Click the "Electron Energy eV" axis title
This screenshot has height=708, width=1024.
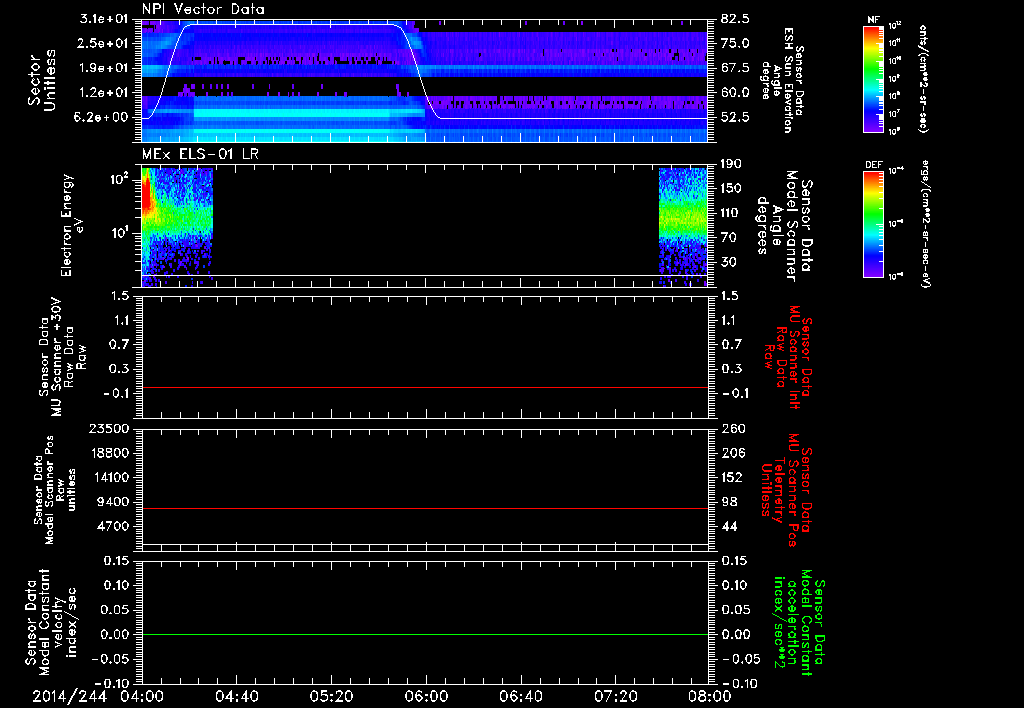point(73,225)
